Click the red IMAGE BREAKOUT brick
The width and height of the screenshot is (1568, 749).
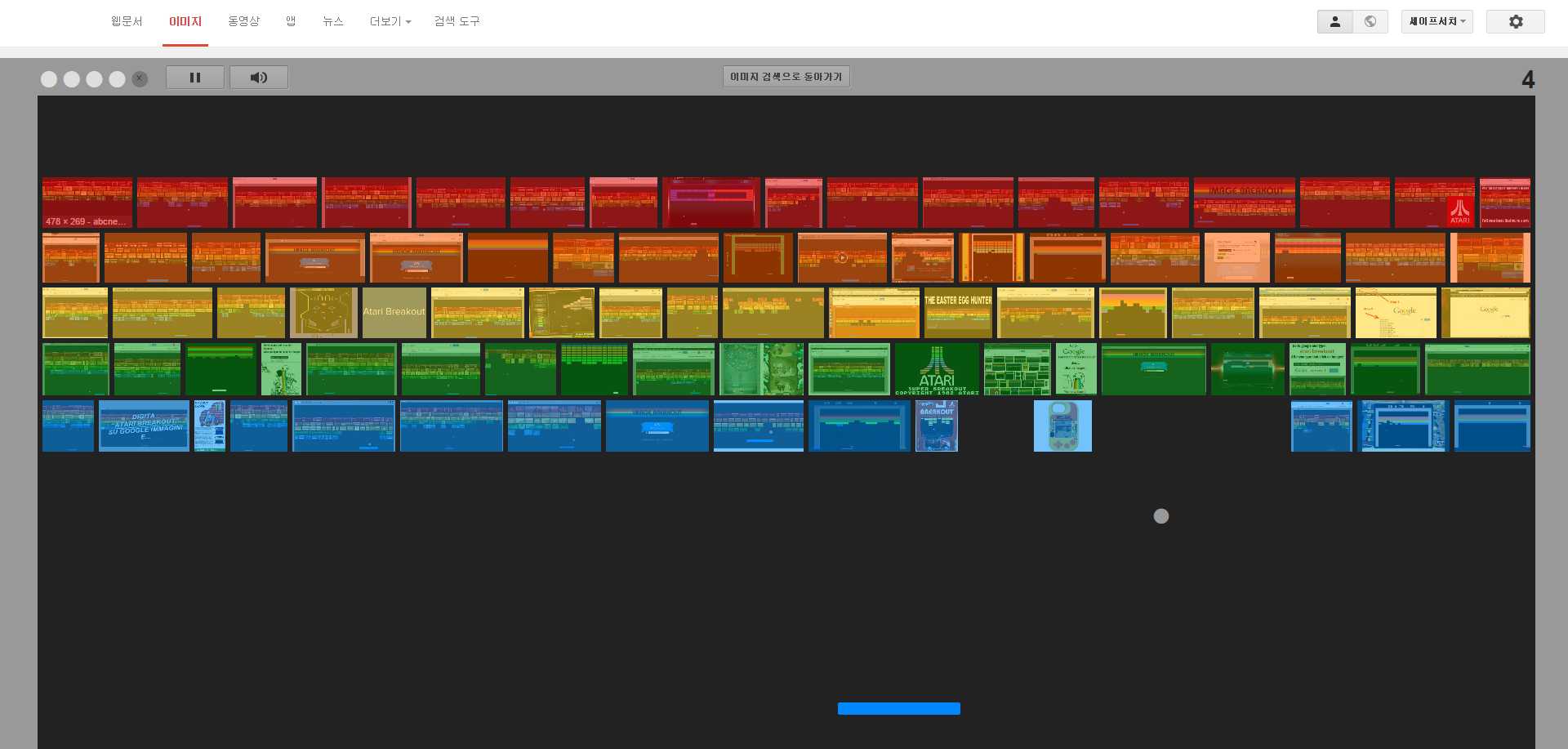[x=1245, y=203]
